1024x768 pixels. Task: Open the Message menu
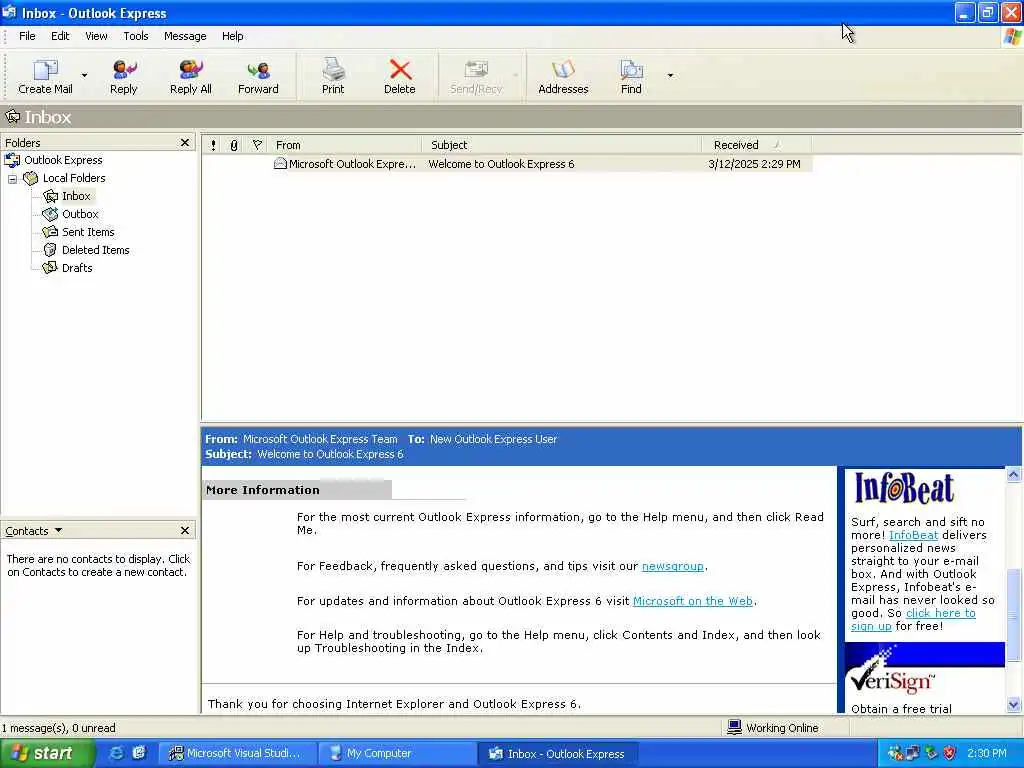click(185, 36)
